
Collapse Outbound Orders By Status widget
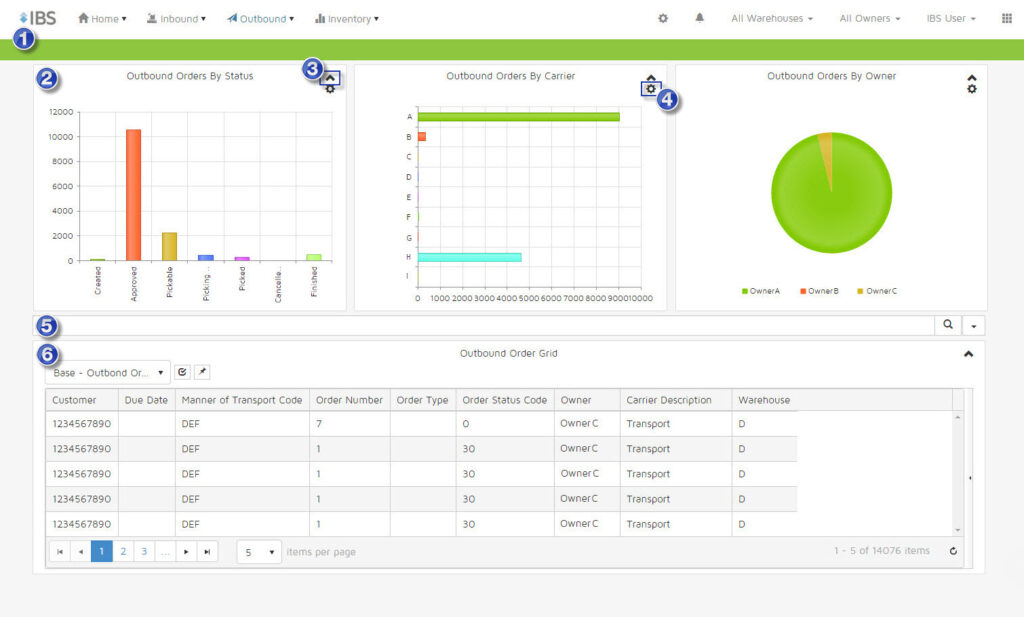click(x=330, y=78)
